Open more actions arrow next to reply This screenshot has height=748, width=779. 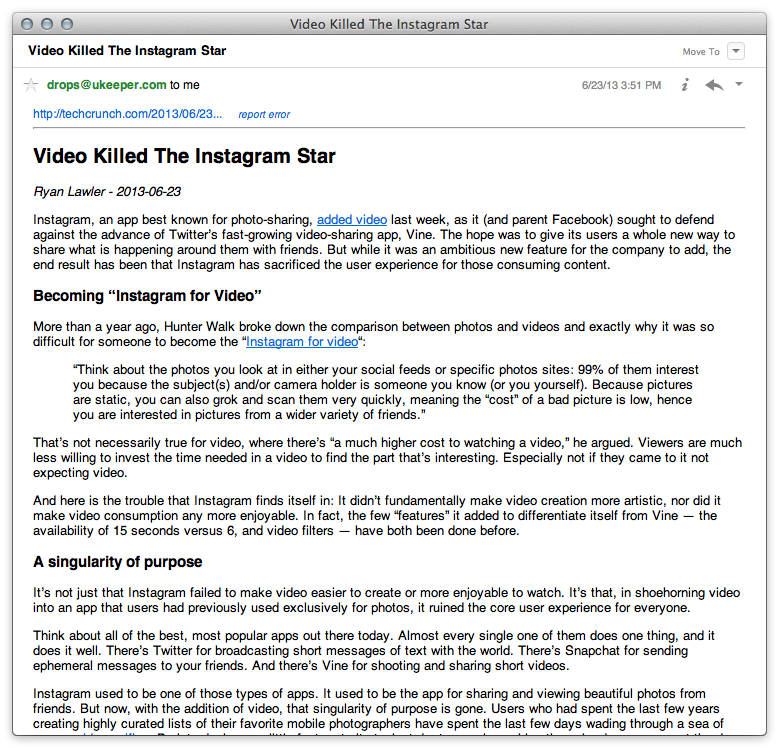739,85
